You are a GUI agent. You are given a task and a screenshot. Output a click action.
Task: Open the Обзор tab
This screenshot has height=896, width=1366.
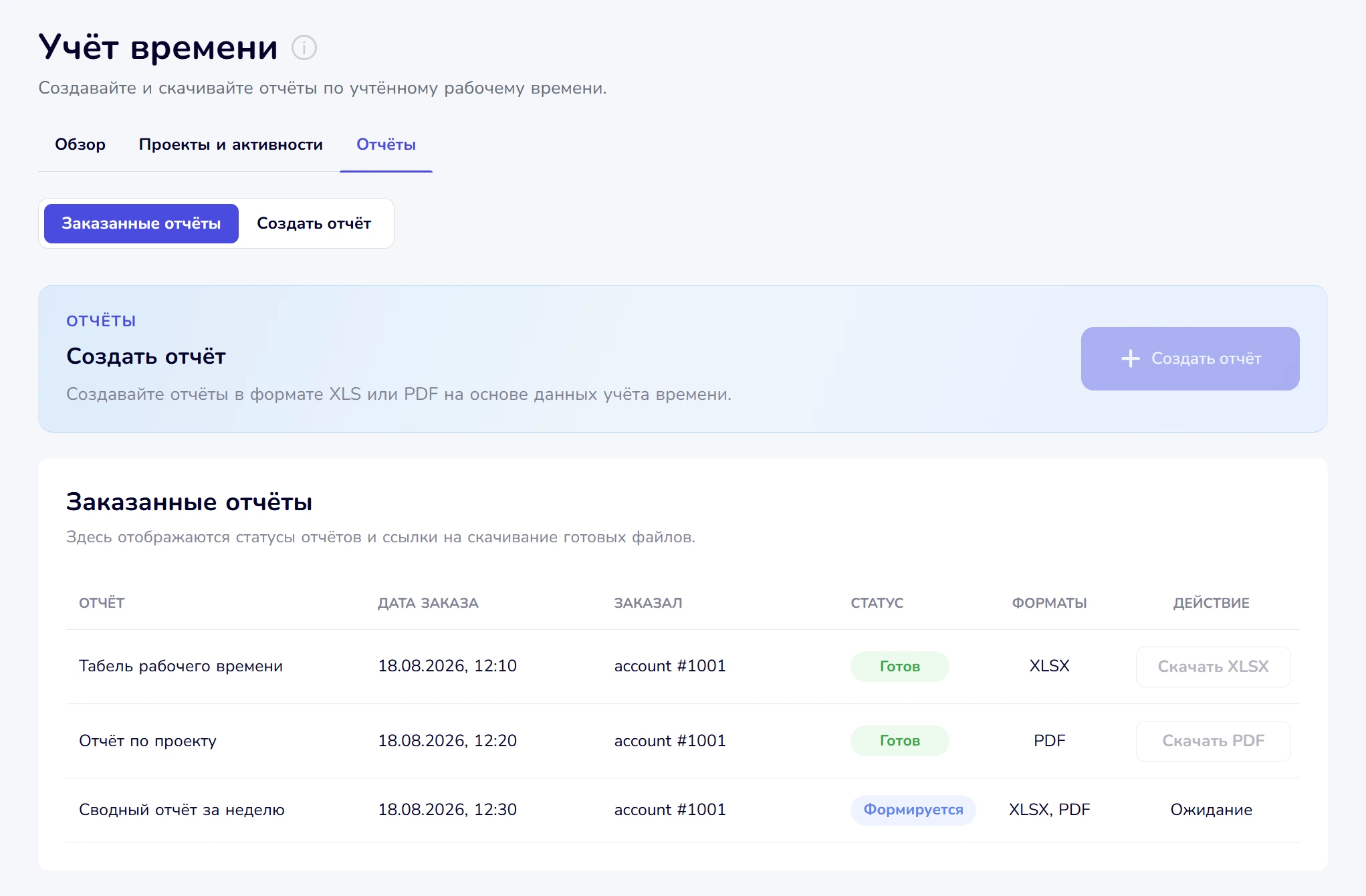(80, 144)
